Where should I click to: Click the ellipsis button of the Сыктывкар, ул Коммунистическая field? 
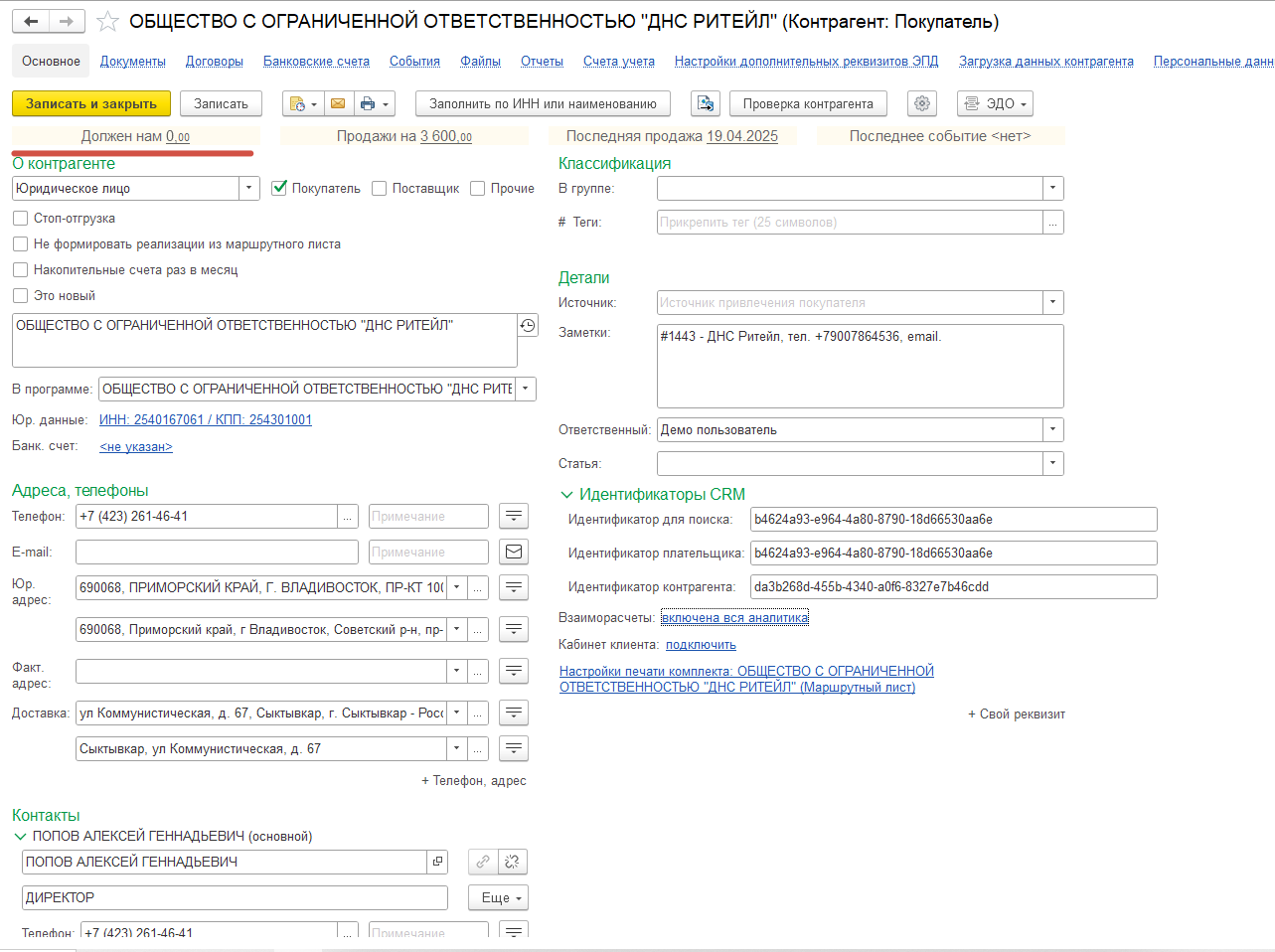(478, 748)
